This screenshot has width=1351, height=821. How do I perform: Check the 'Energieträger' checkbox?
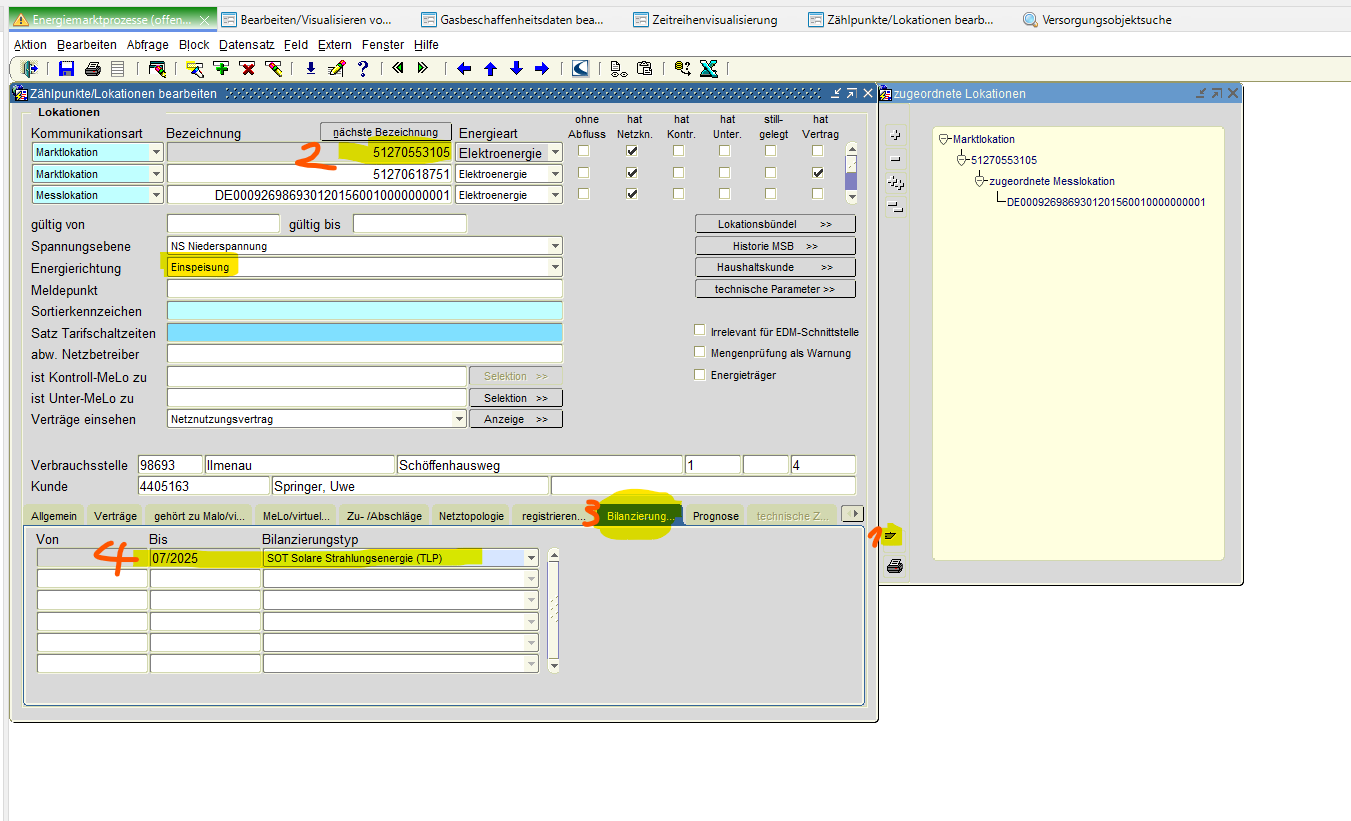click(x=700, y=374)
